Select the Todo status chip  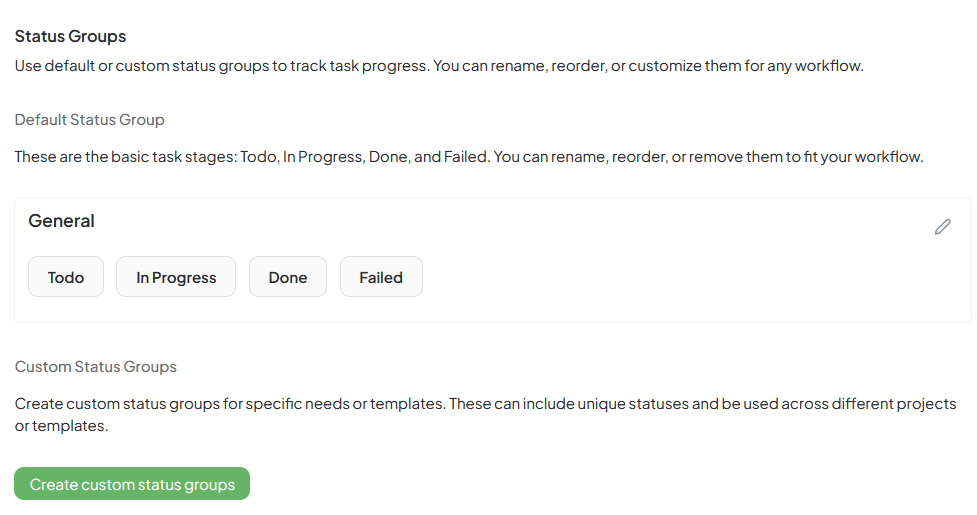coord(66,277)
